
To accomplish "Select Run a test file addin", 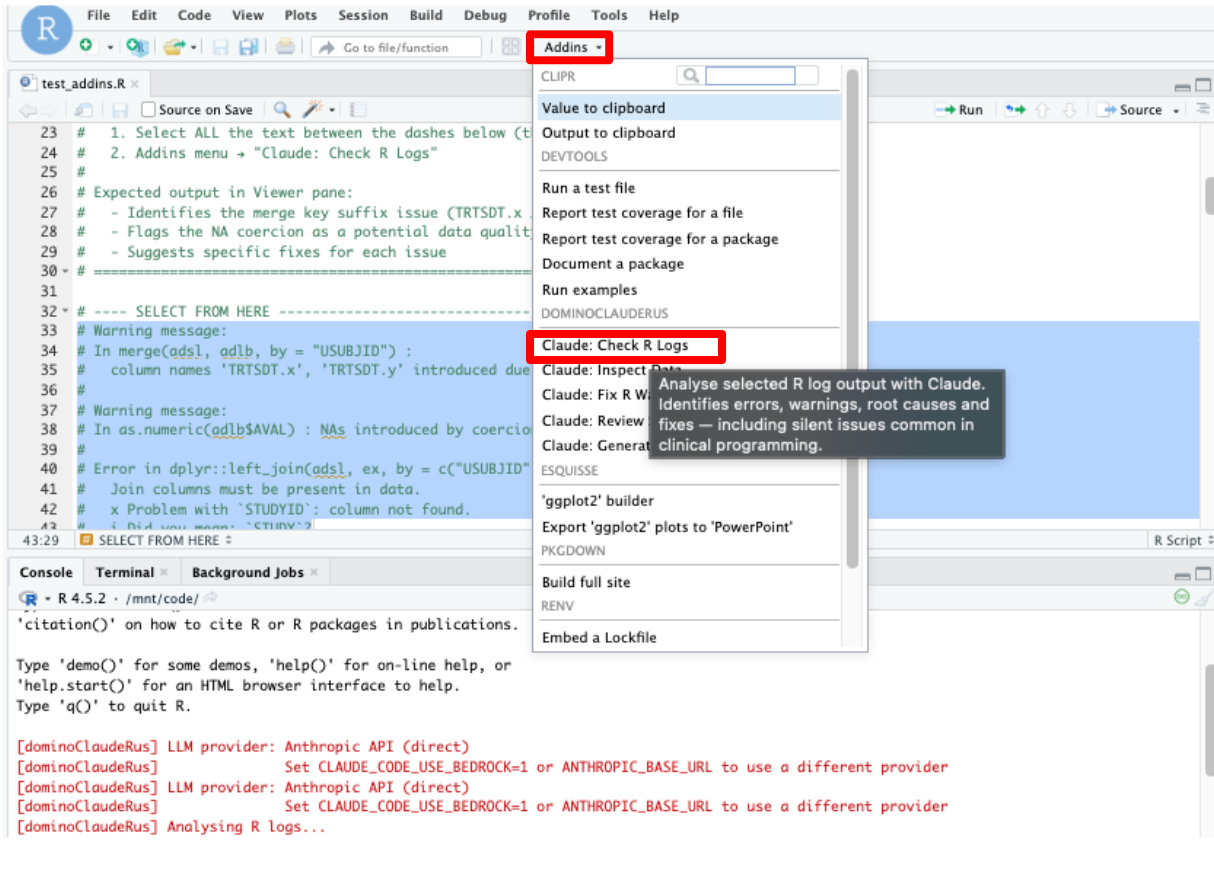I will pos(588,188).
